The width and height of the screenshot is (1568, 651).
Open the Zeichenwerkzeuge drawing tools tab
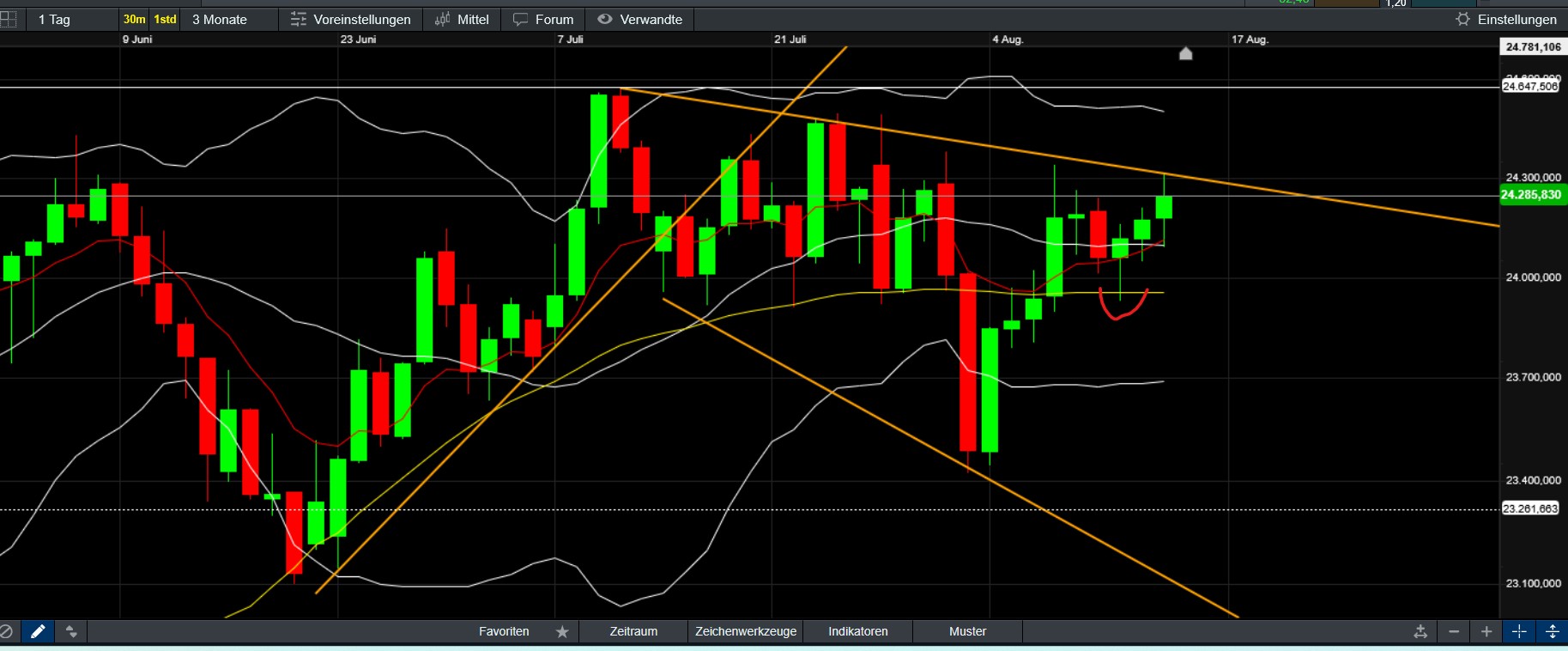click(x=746, y=631)
